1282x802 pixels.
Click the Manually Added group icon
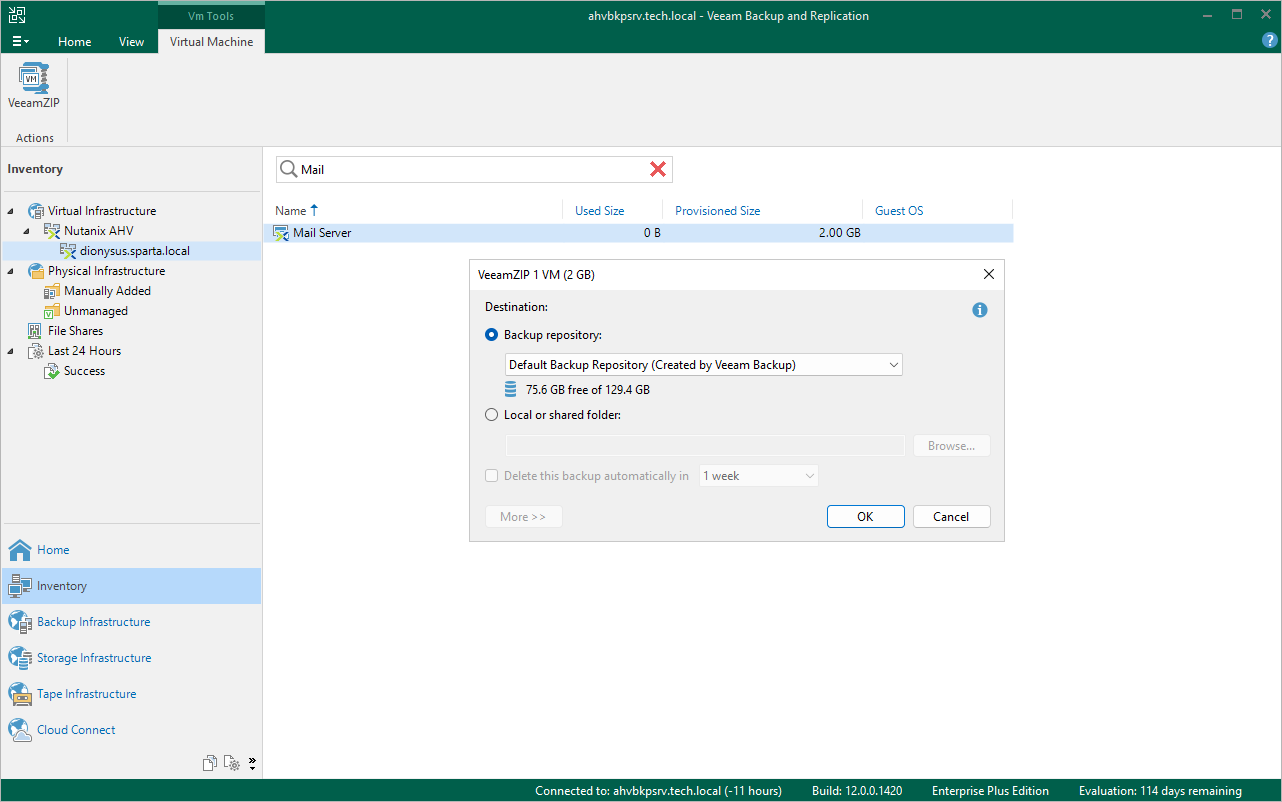pos(52,291)
